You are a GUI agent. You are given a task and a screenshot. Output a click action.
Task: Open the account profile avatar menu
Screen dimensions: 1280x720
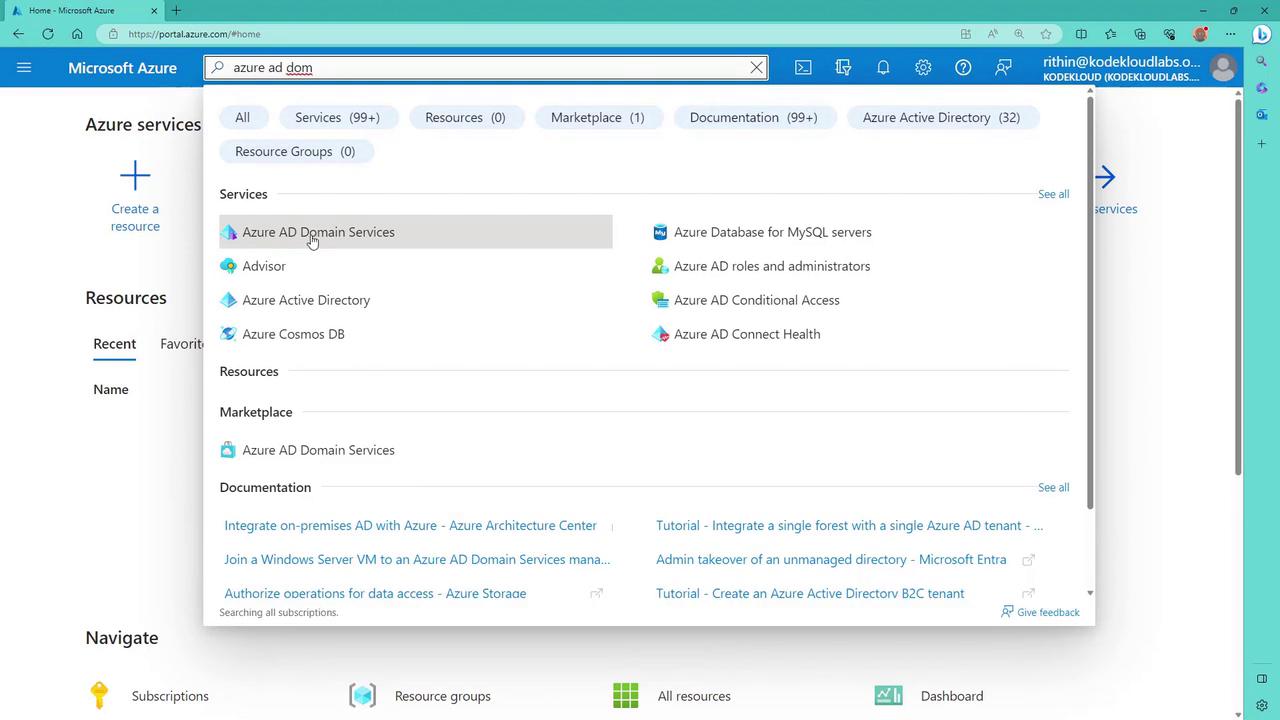coord(1222,67)
